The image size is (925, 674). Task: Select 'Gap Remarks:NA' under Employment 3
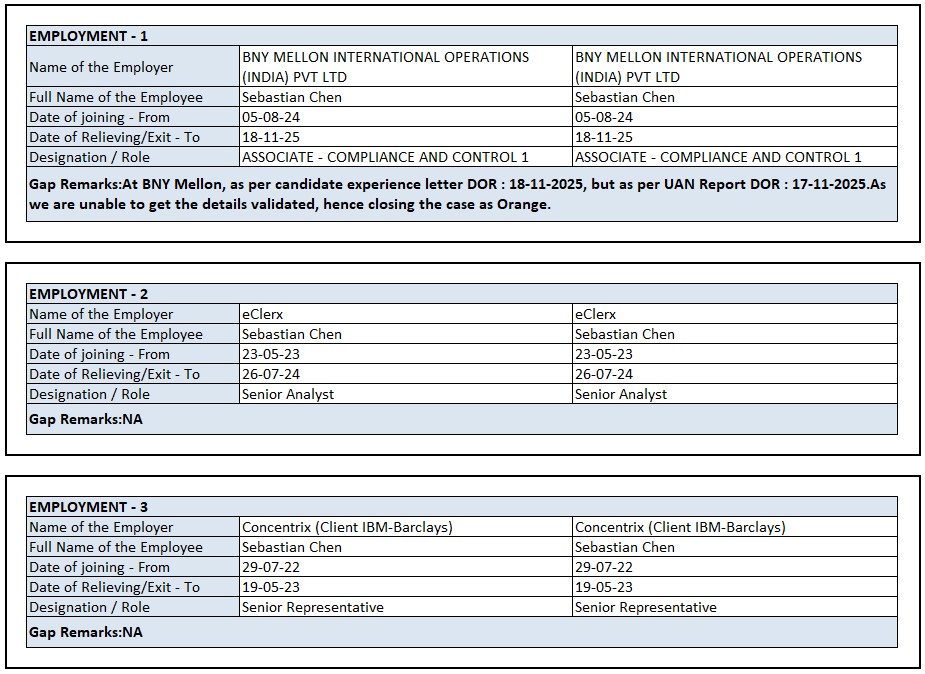(x=86, y=632)
